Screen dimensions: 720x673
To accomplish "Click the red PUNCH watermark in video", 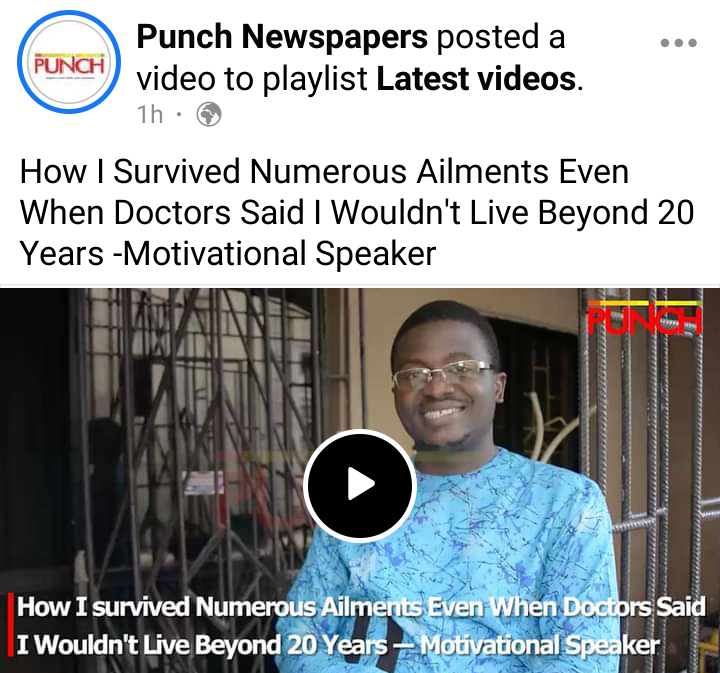I will click(x=645, y=317).
